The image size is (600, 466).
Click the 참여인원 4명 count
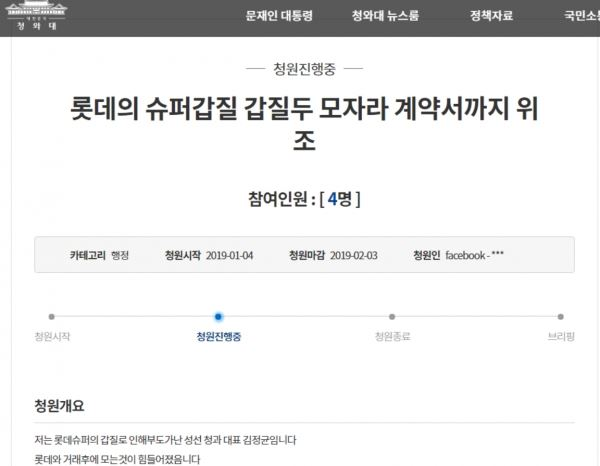tap(305, 199)
